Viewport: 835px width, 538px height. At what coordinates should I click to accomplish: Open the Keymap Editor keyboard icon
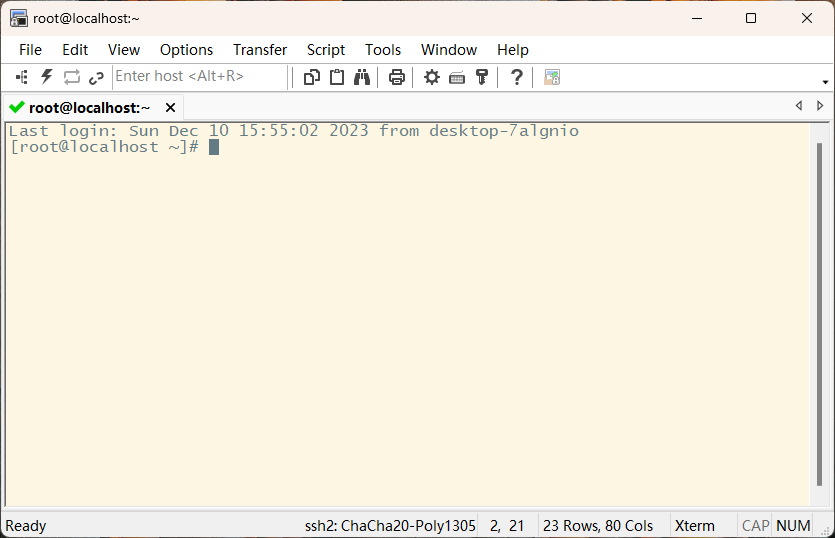click(x=457, y=78)
